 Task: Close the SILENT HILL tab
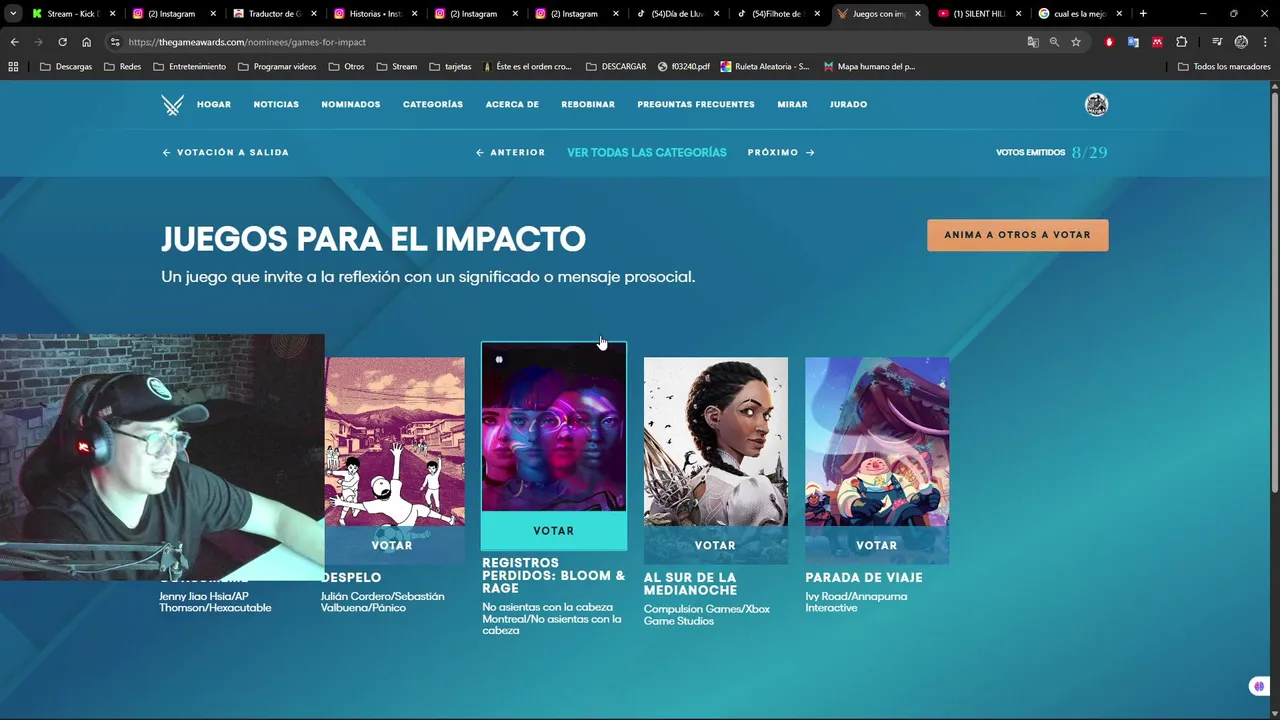(x=1019, y=14)
